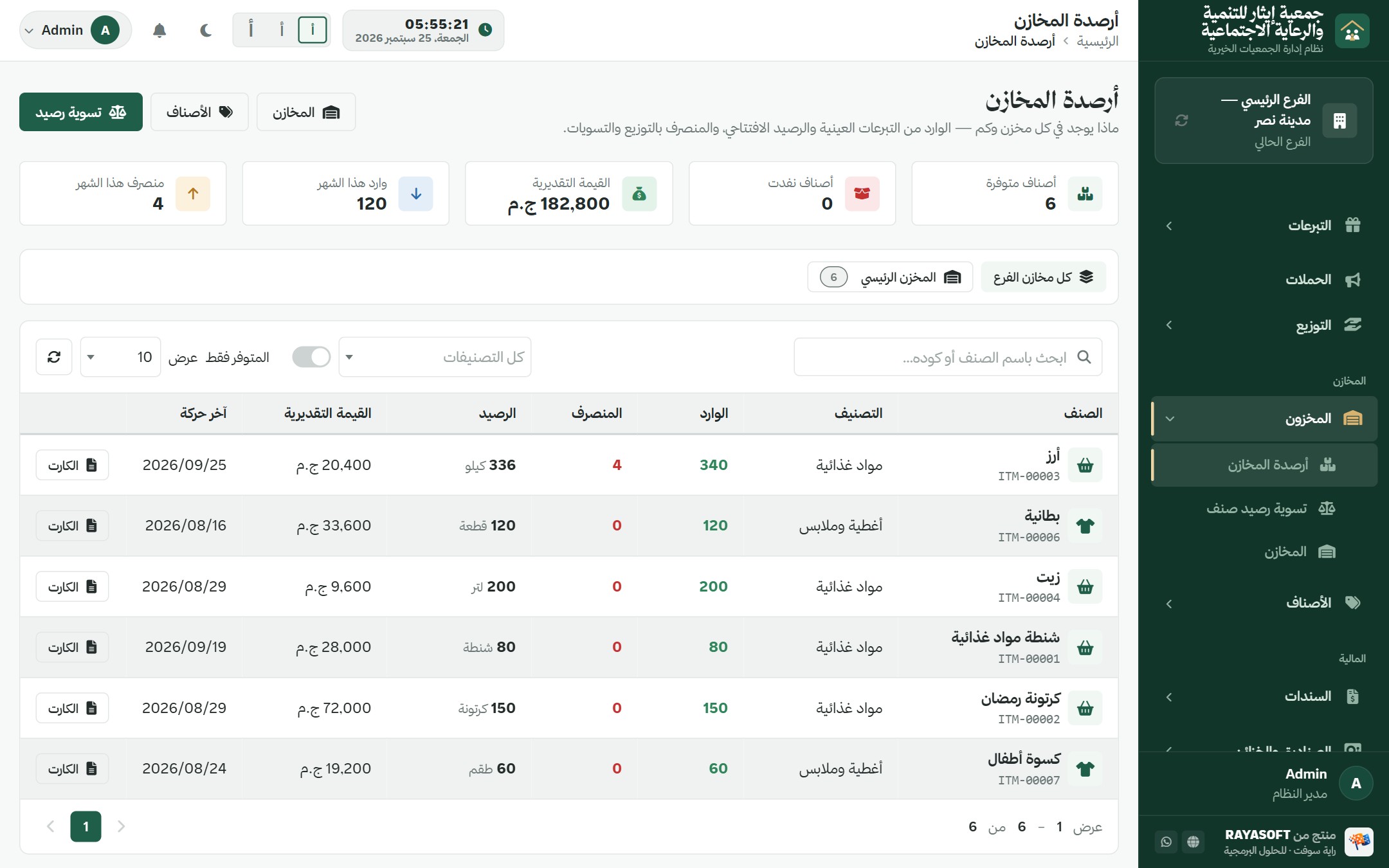Reload the table with refresh button

click(54, 357)
